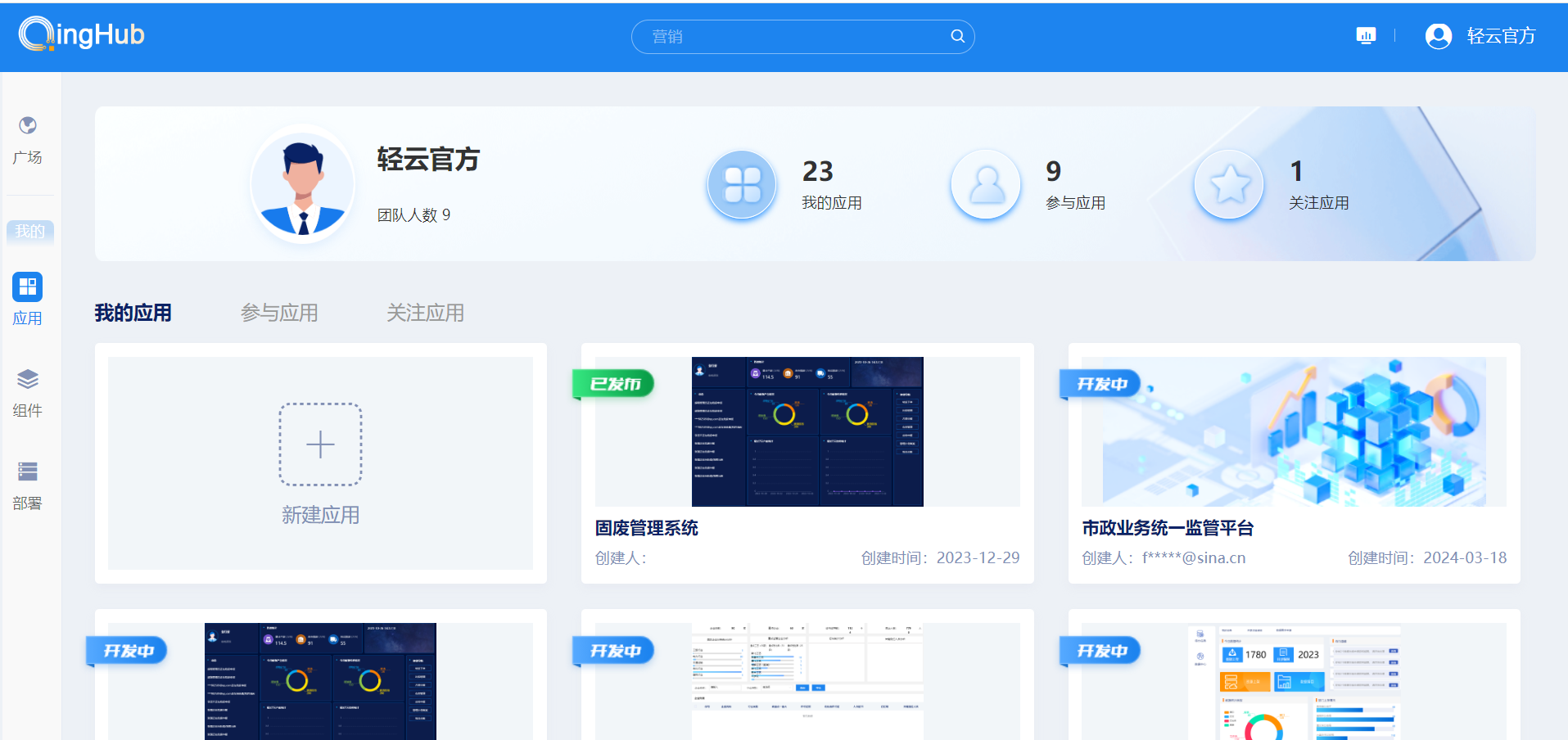Image resolution: width=1568 pixels, height=740 pixels.
Task: Open the dark dashboard thumbnail in bottom-left card
Action: pyautogui.click(x=320, y=681)
